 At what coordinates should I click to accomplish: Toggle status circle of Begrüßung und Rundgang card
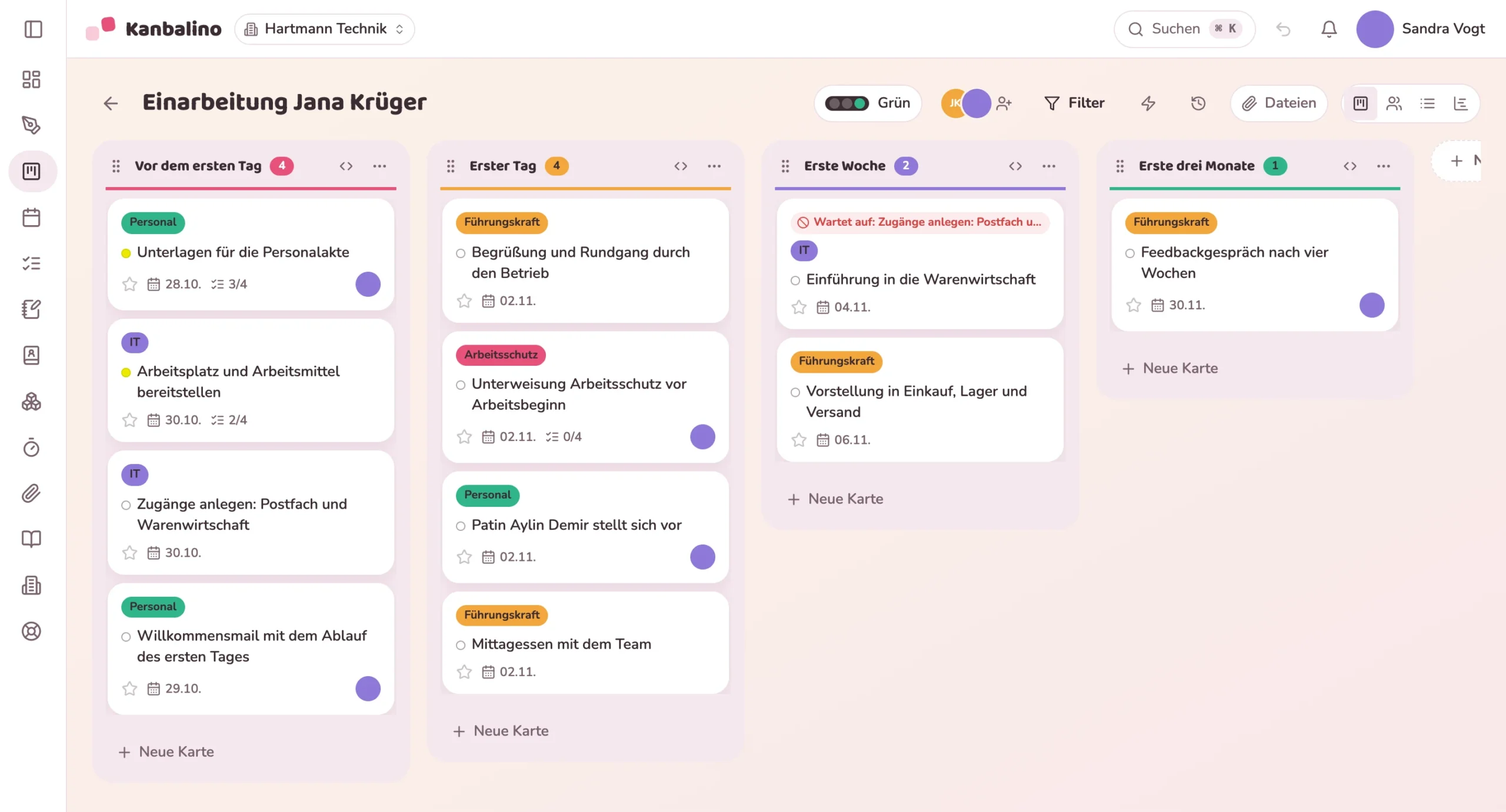461,253
